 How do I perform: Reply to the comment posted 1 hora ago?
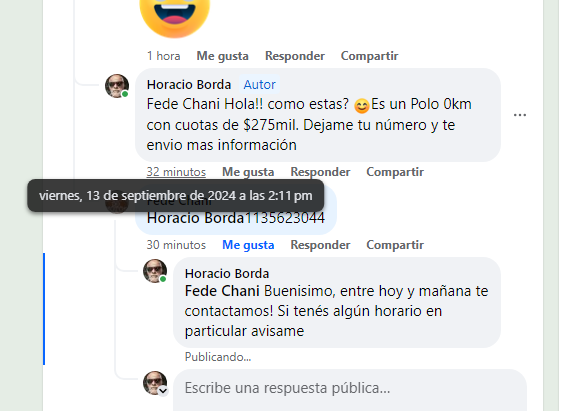pos(295,56)
